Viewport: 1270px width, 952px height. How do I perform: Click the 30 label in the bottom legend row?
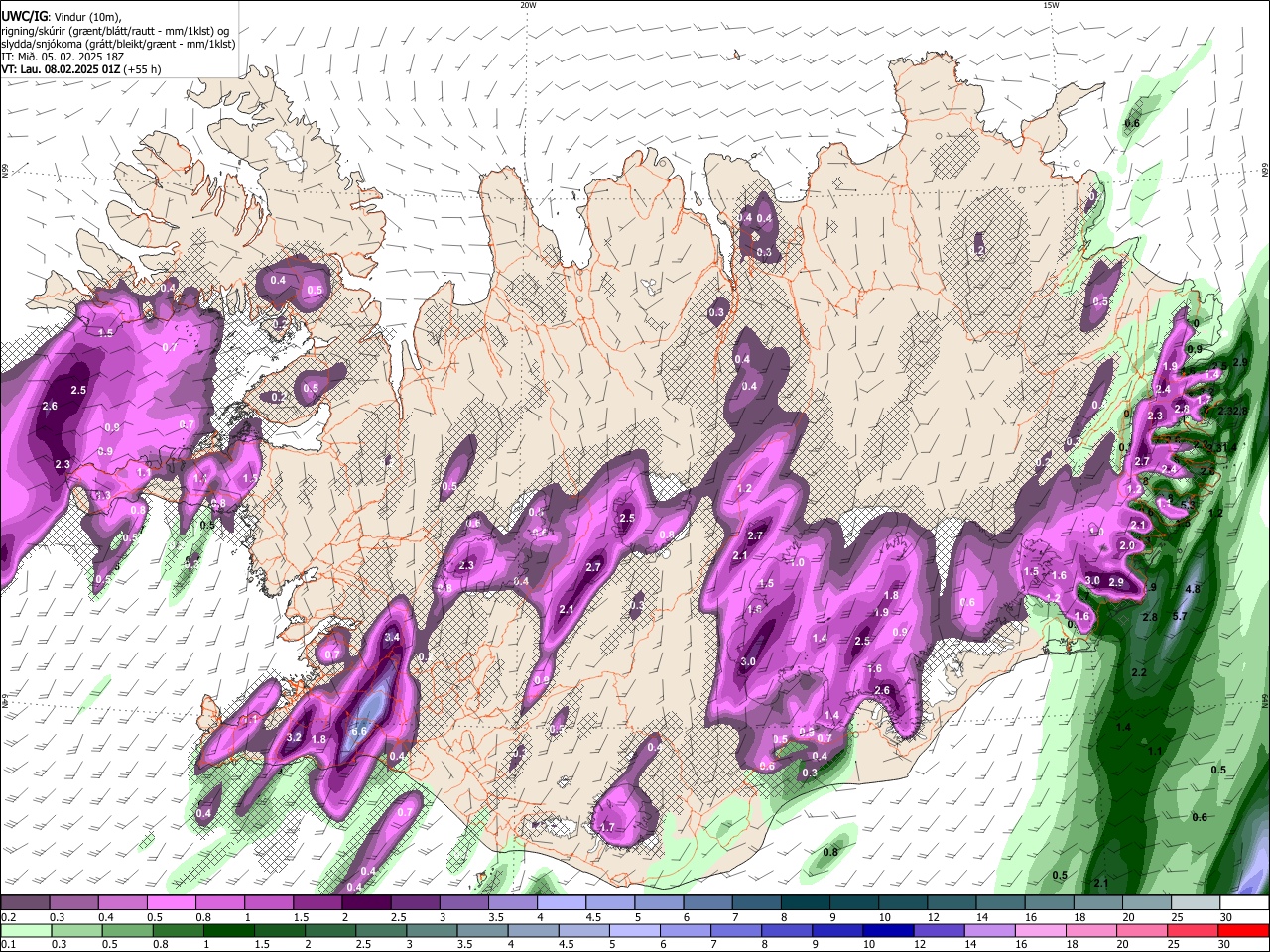(x=1225, y=945)
